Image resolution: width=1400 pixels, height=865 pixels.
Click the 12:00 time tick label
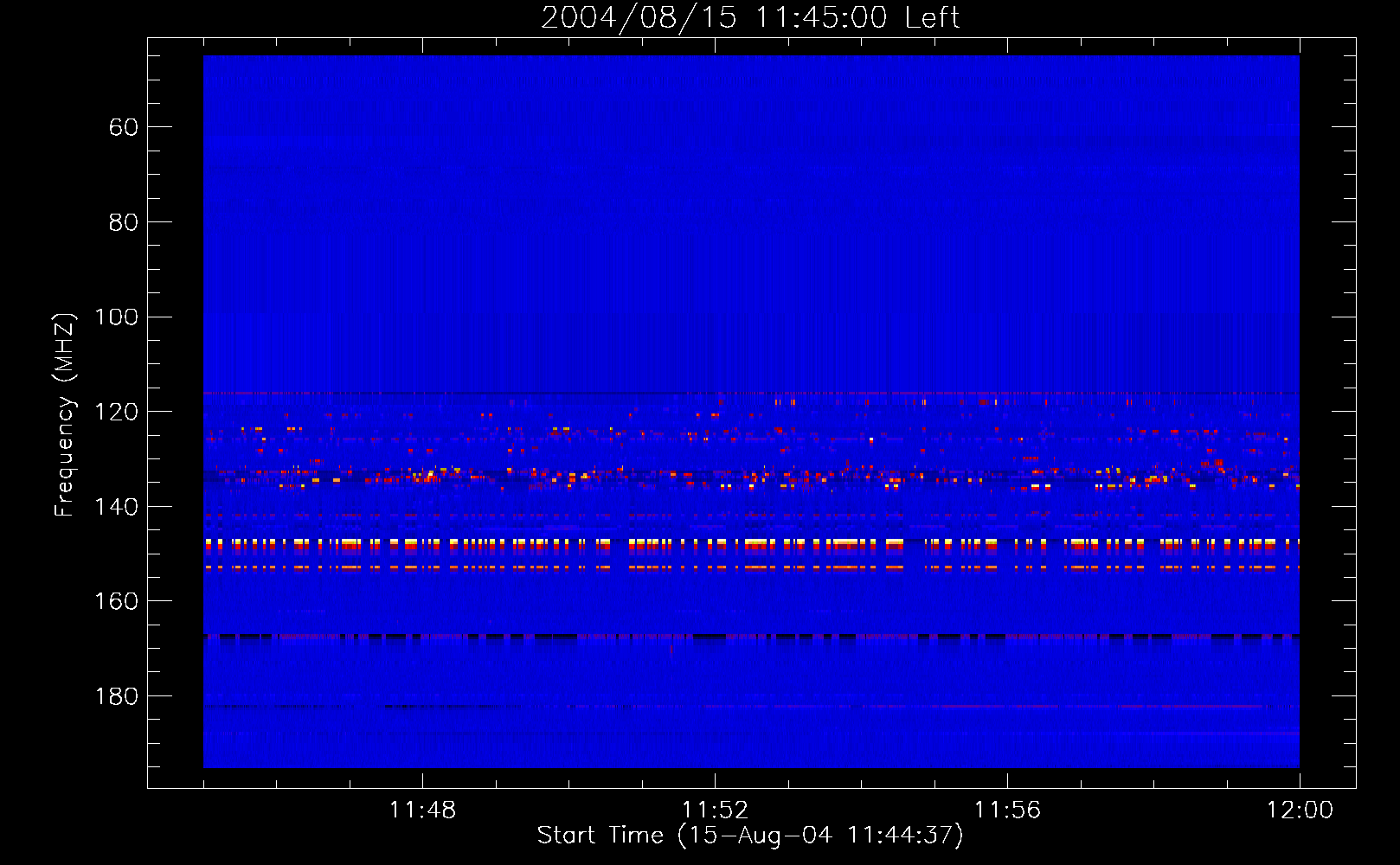click(x=1300, y=811)
